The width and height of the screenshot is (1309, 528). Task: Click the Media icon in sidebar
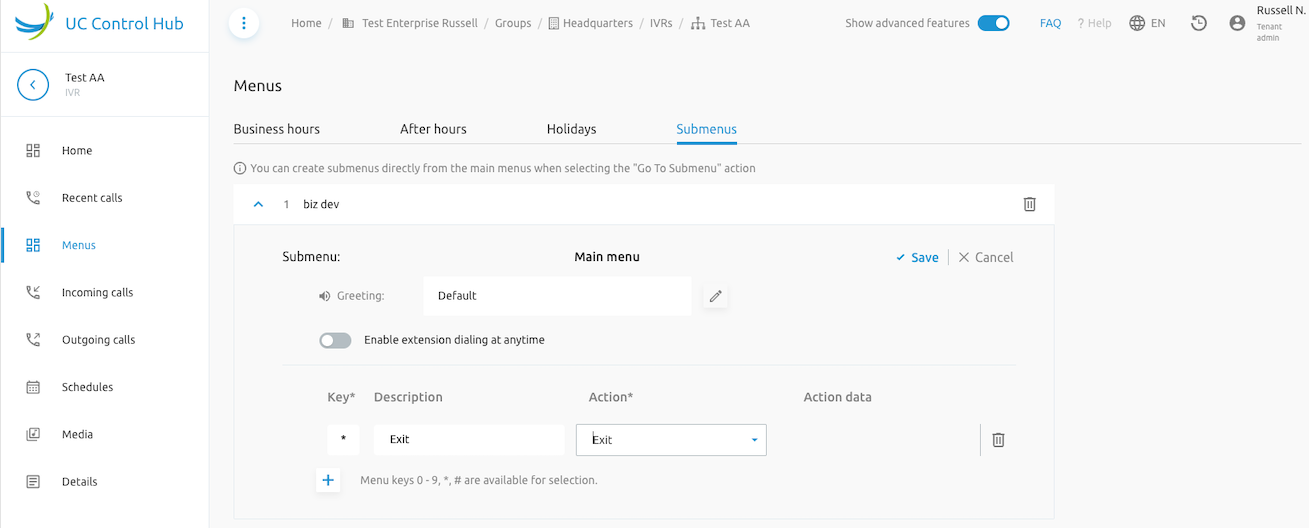[x=33, y=434]
